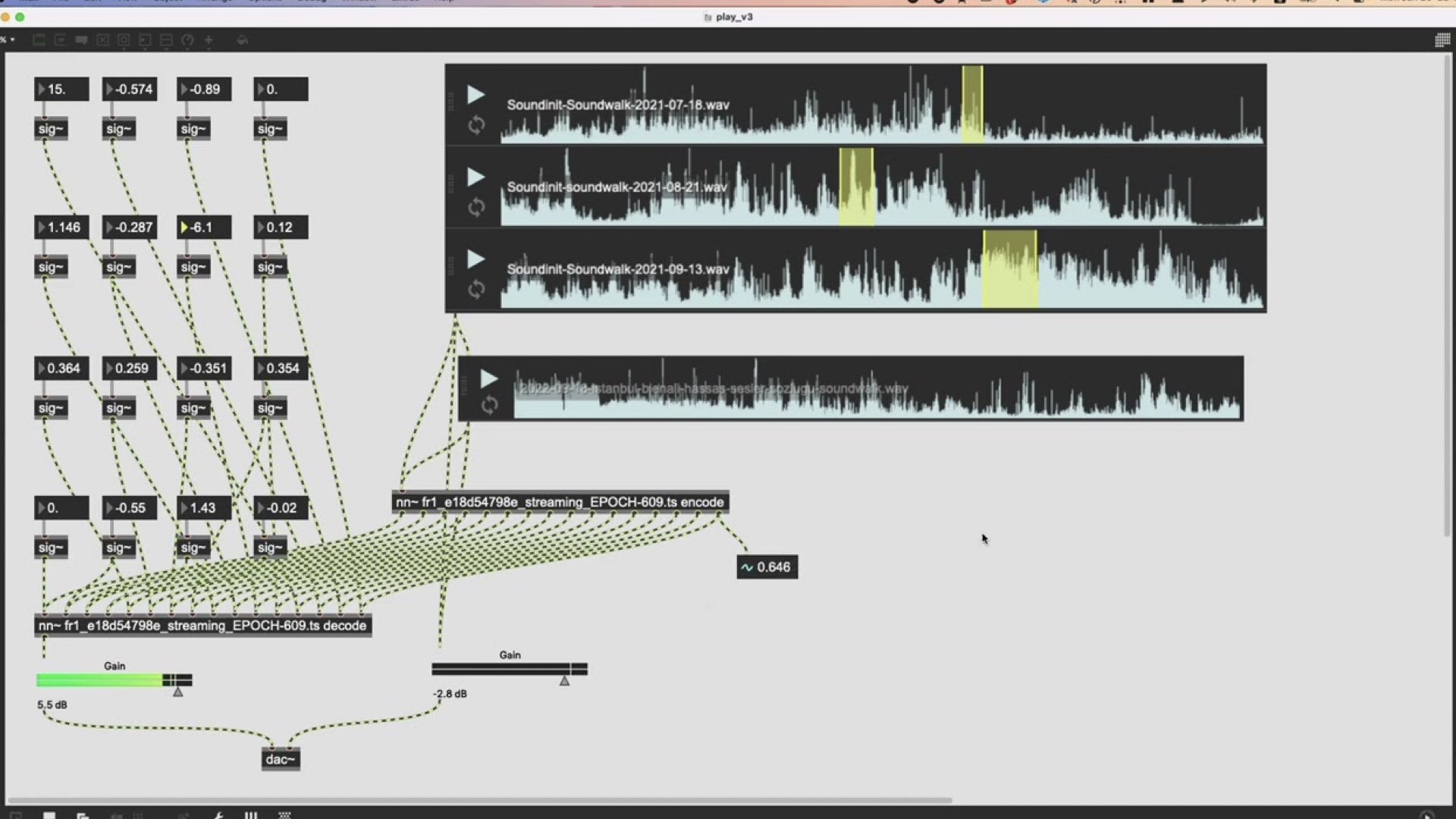Screen dimensions: 1456x819
Task: Click the dac~ audio output object
Action: coord(280,759)
